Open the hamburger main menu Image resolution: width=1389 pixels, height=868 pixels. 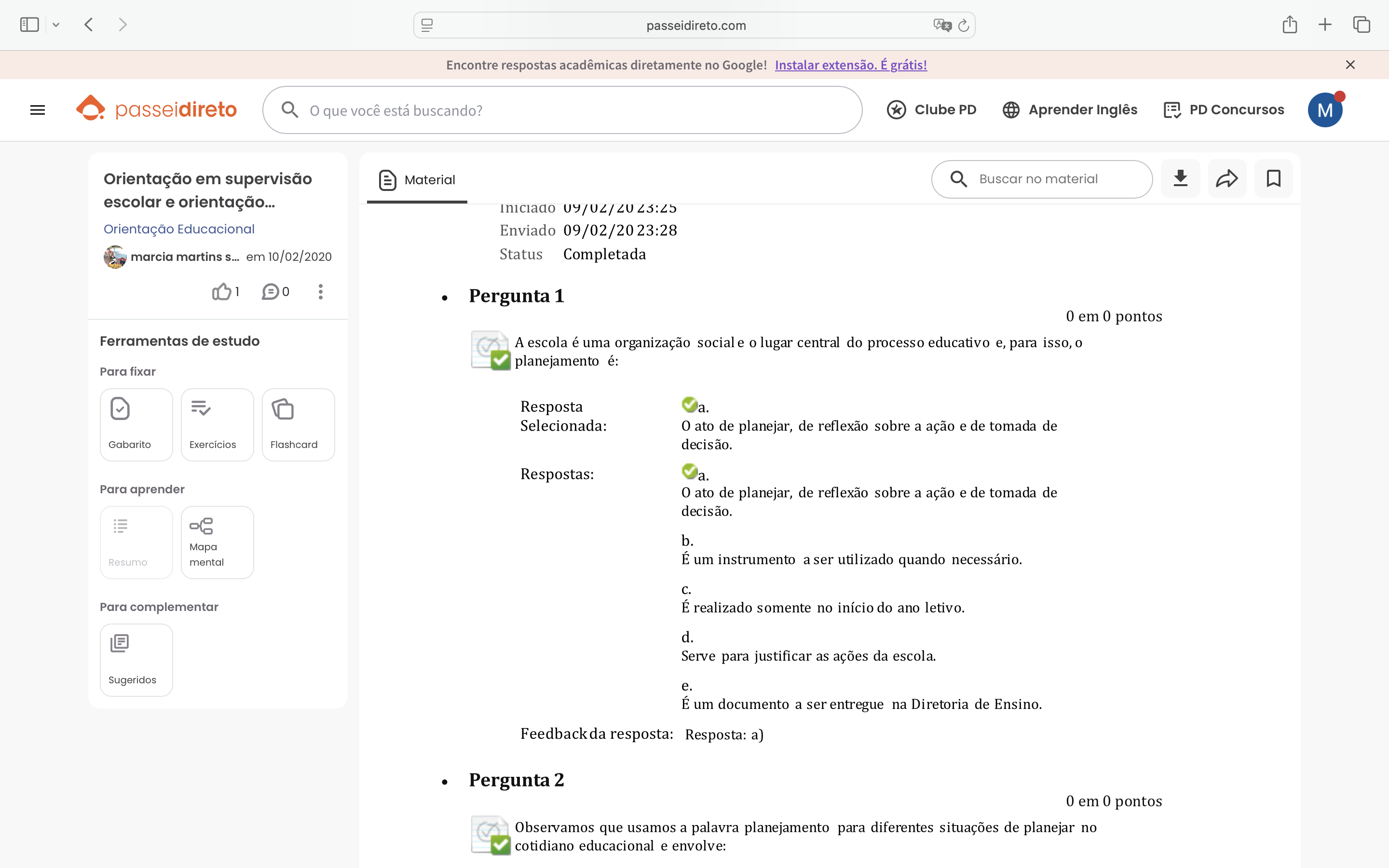click(x=37, y=109)
